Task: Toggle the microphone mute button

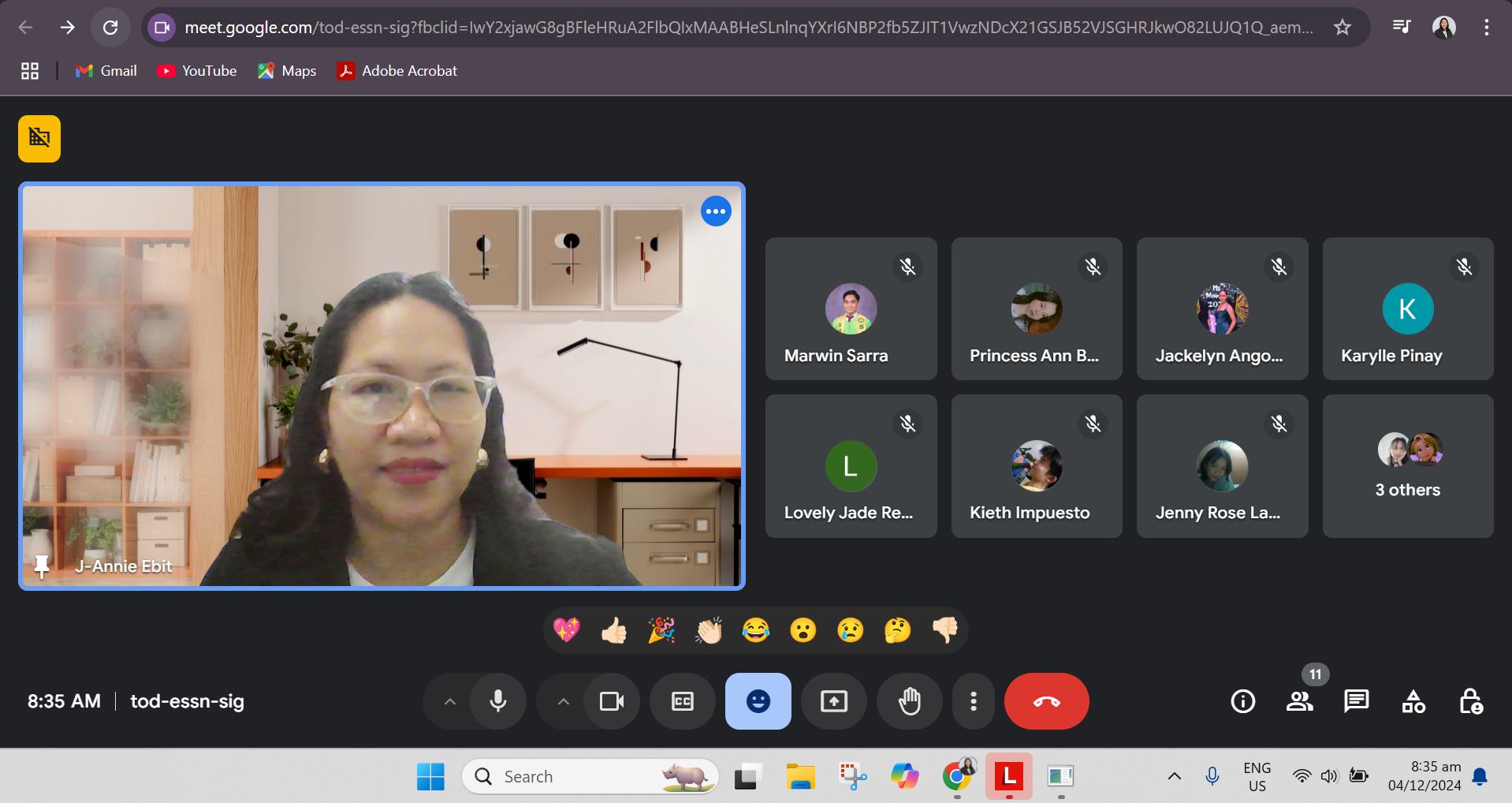Action: (497, 701)
